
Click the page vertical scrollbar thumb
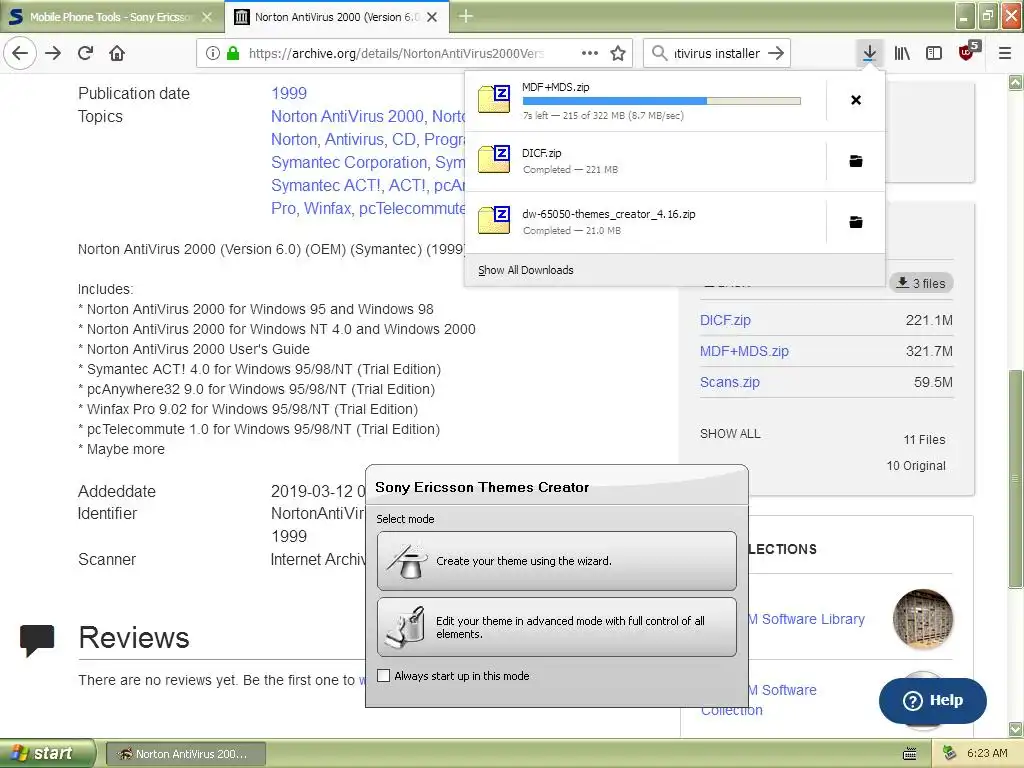pyautogui.click(x=1015, y=479)
